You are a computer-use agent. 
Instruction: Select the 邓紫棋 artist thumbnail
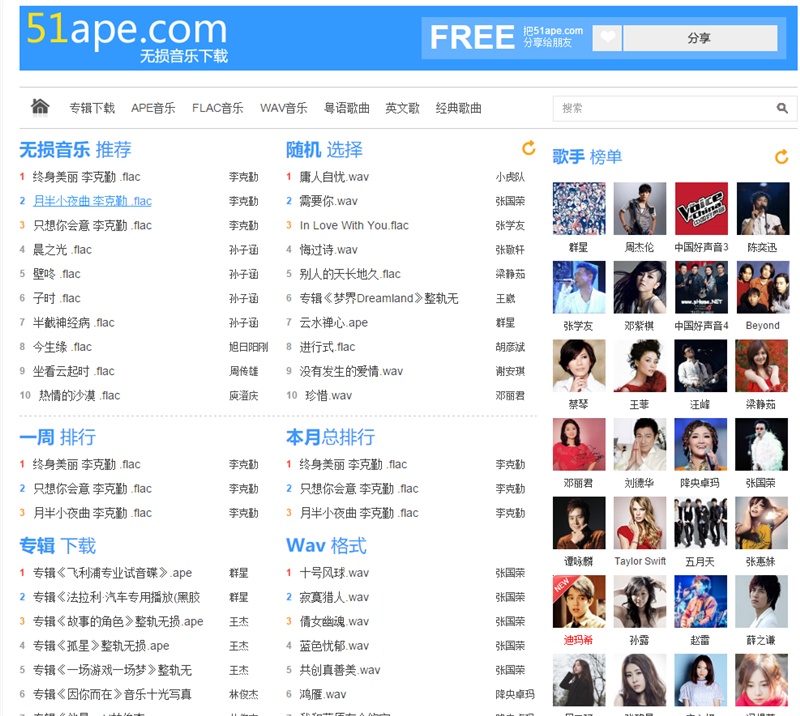coord(640,287)
